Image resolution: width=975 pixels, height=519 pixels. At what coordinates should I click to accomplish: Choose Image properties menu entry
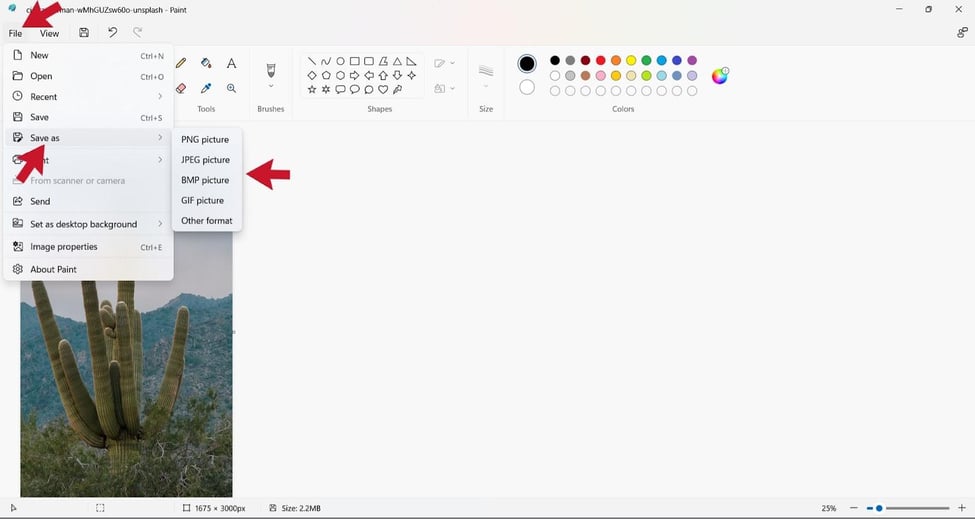tap(88, 247)
